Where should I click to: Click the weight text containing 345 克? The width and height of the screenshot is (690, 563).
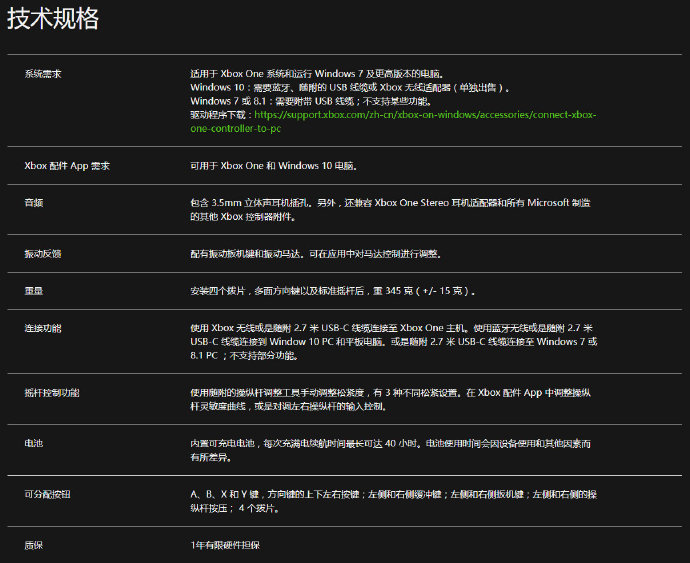(x=332, y=291)
